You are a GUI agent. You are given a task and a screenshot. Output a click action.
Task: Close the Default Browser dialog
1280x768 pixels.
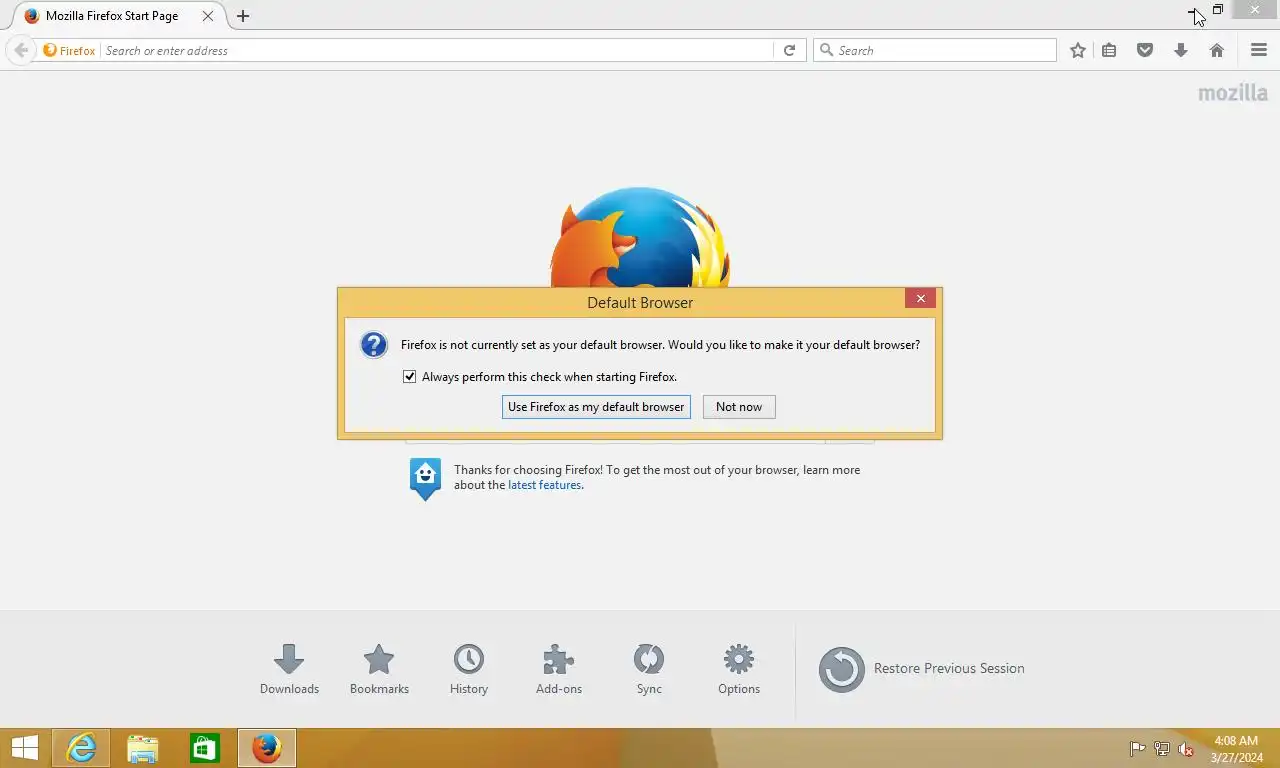click(x=921, y=298)
